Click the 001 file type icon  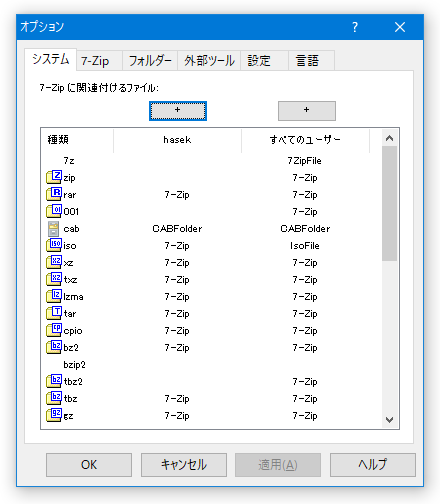54,211
